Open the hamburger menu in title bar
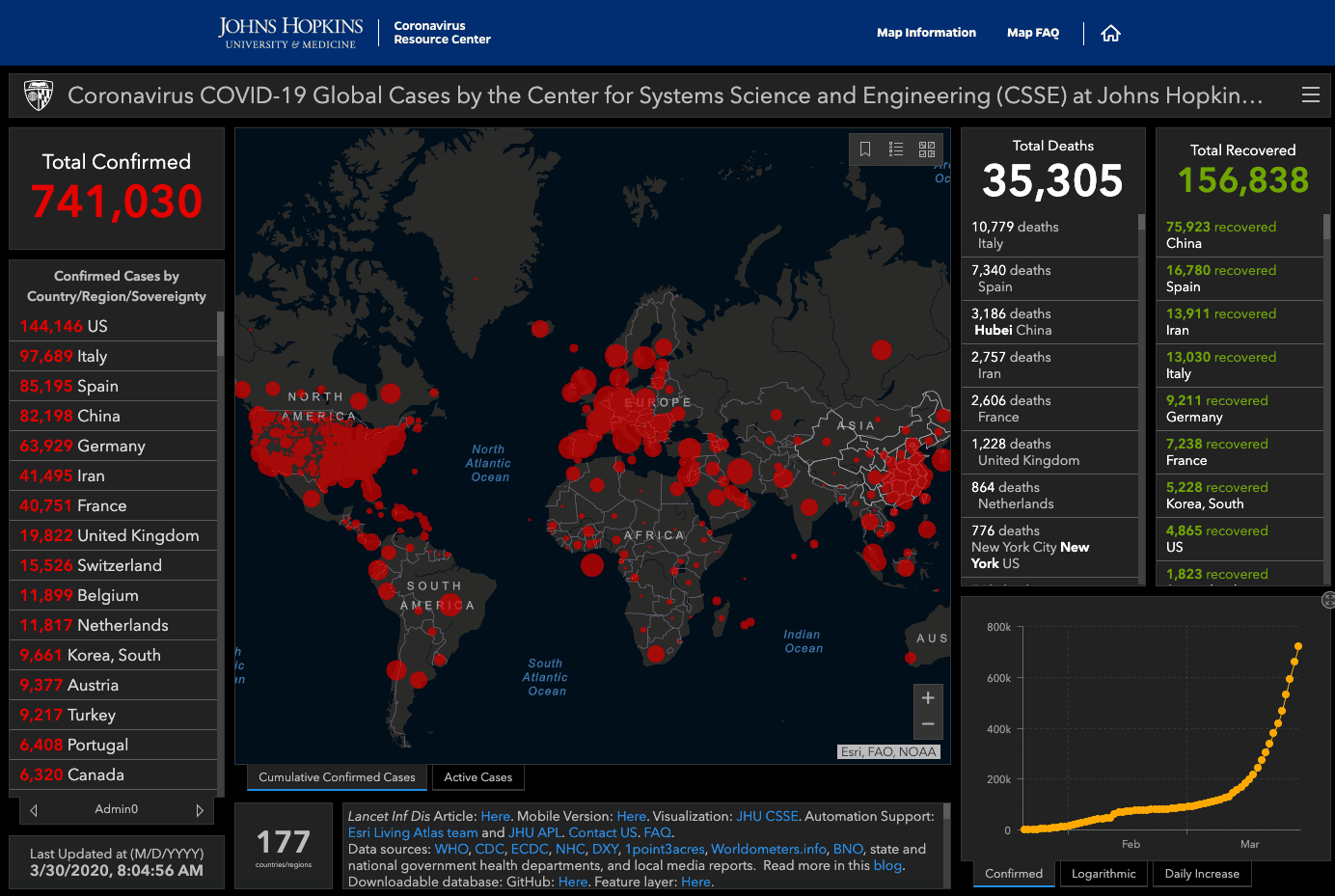Screen dimensions: 1335x896 pos(1311,95)
